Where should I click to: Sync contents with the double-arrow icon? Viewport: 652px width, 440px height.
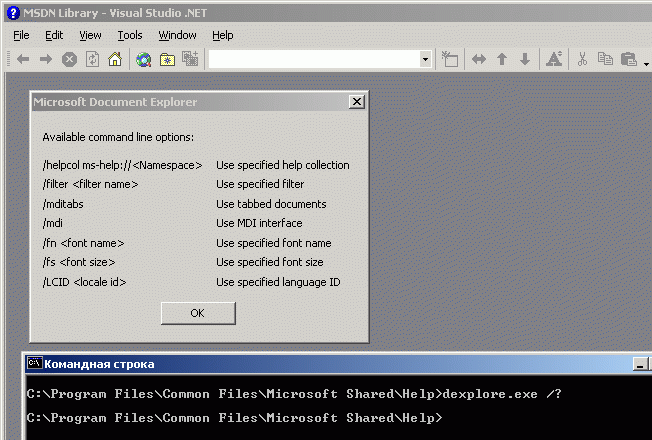479,59
